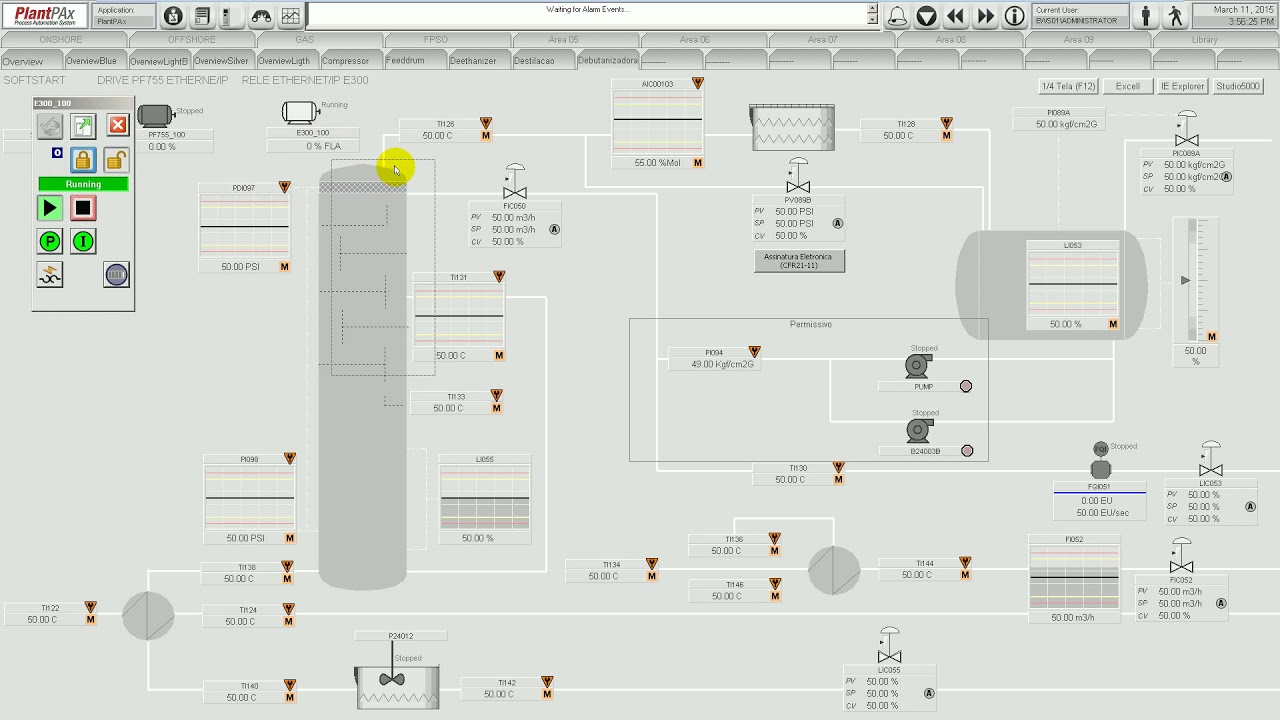The image size is (1280, 720).
Task: Lock the E300_100 device with the closed-padlock icon
Action: [83, 160]
